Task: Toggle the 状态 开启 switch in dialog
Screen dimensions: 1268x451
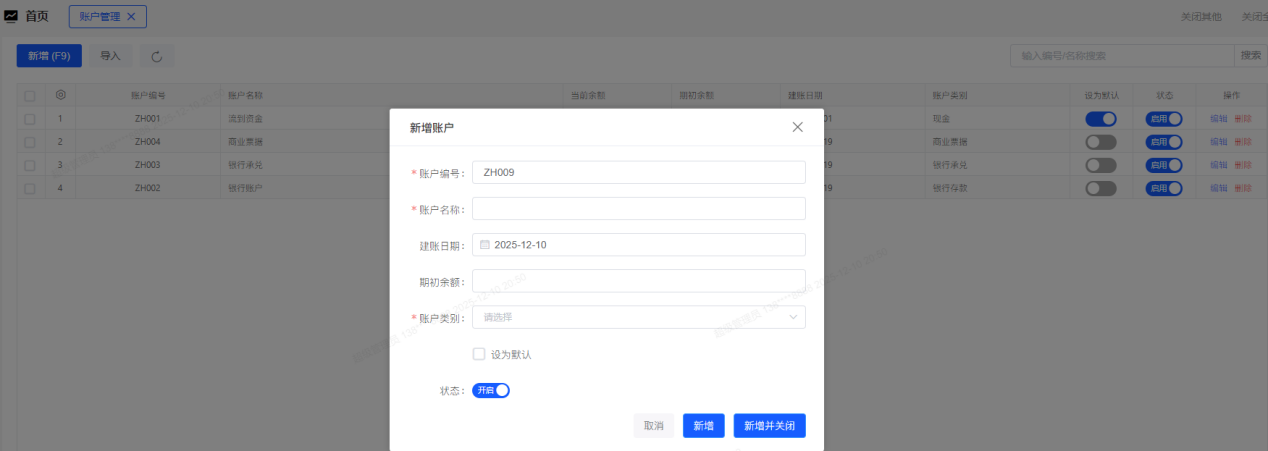Action: pyautogui.click(x=491, y=390)
